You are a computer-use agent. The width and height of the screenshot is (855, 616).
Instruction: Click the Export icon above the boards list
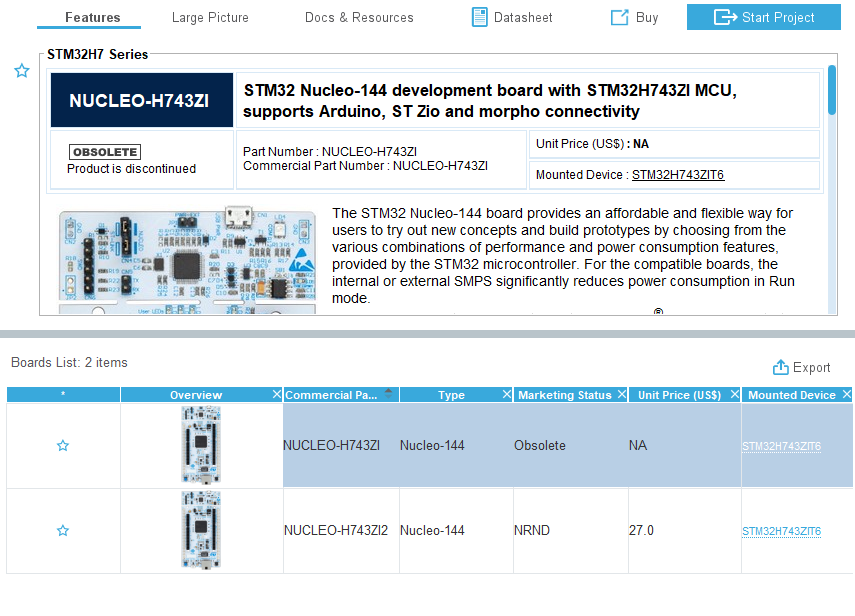point(780,367)
